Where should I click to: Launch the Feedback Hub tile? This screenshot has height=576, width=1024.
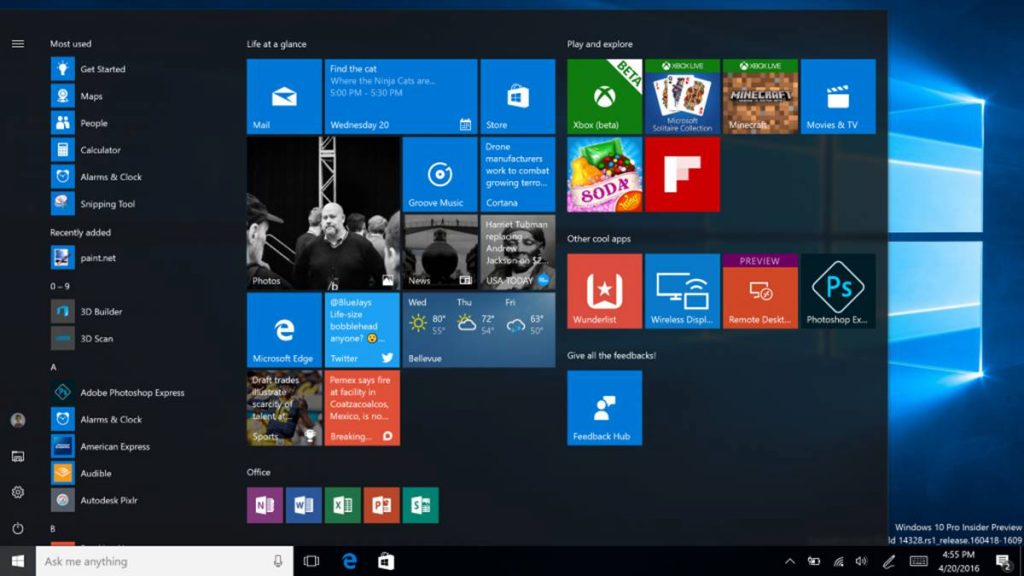point(603,407)
